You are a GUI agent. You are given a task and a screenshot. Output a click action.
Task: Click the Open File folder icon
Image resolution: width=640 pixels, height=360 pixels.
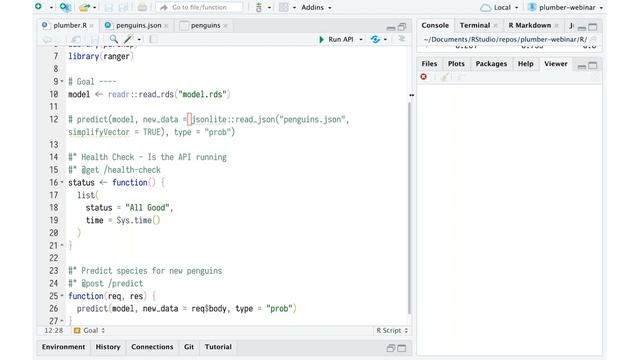point(84,7)
